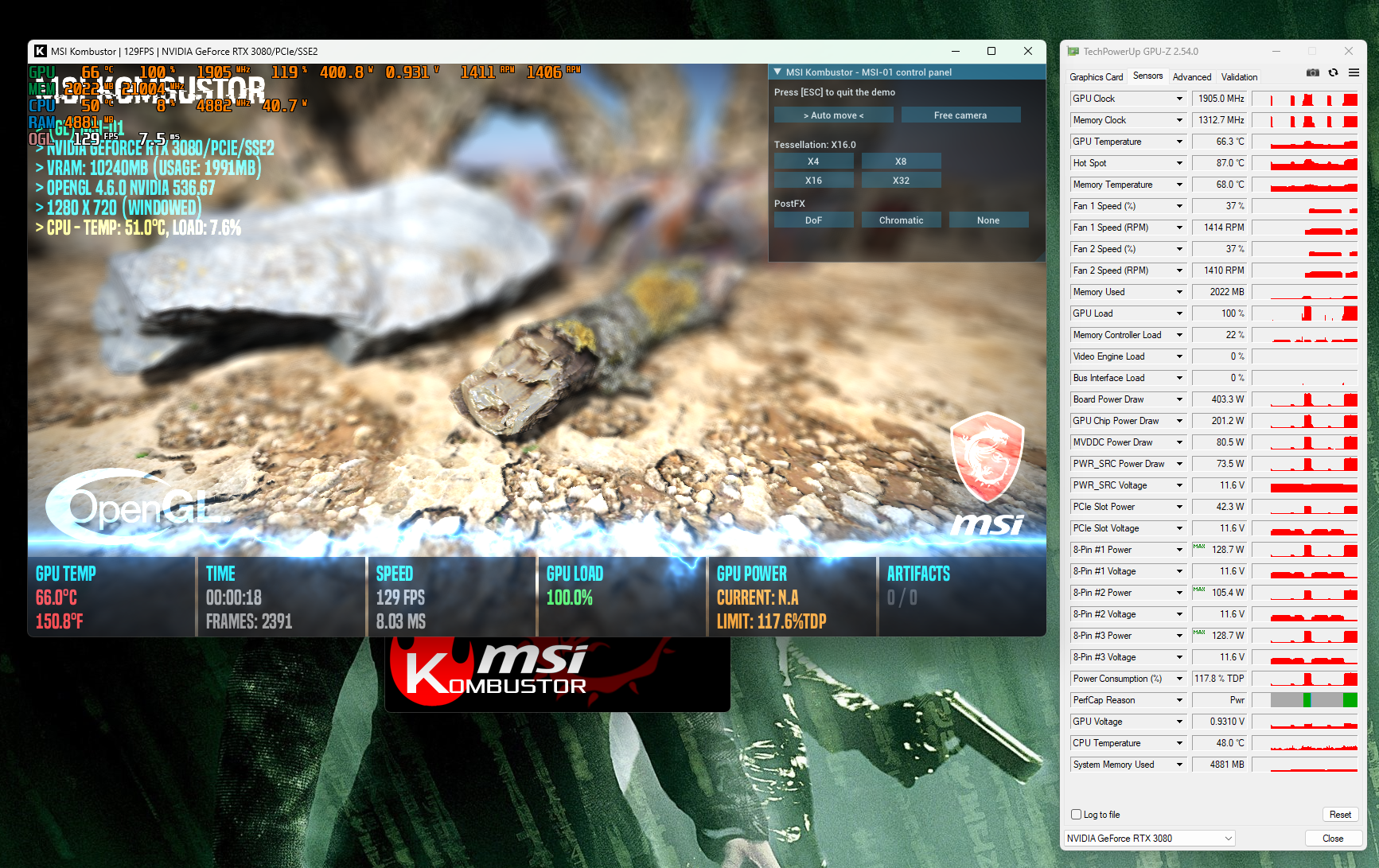
Task: Set PostFX to None
Action: (988, 220)
